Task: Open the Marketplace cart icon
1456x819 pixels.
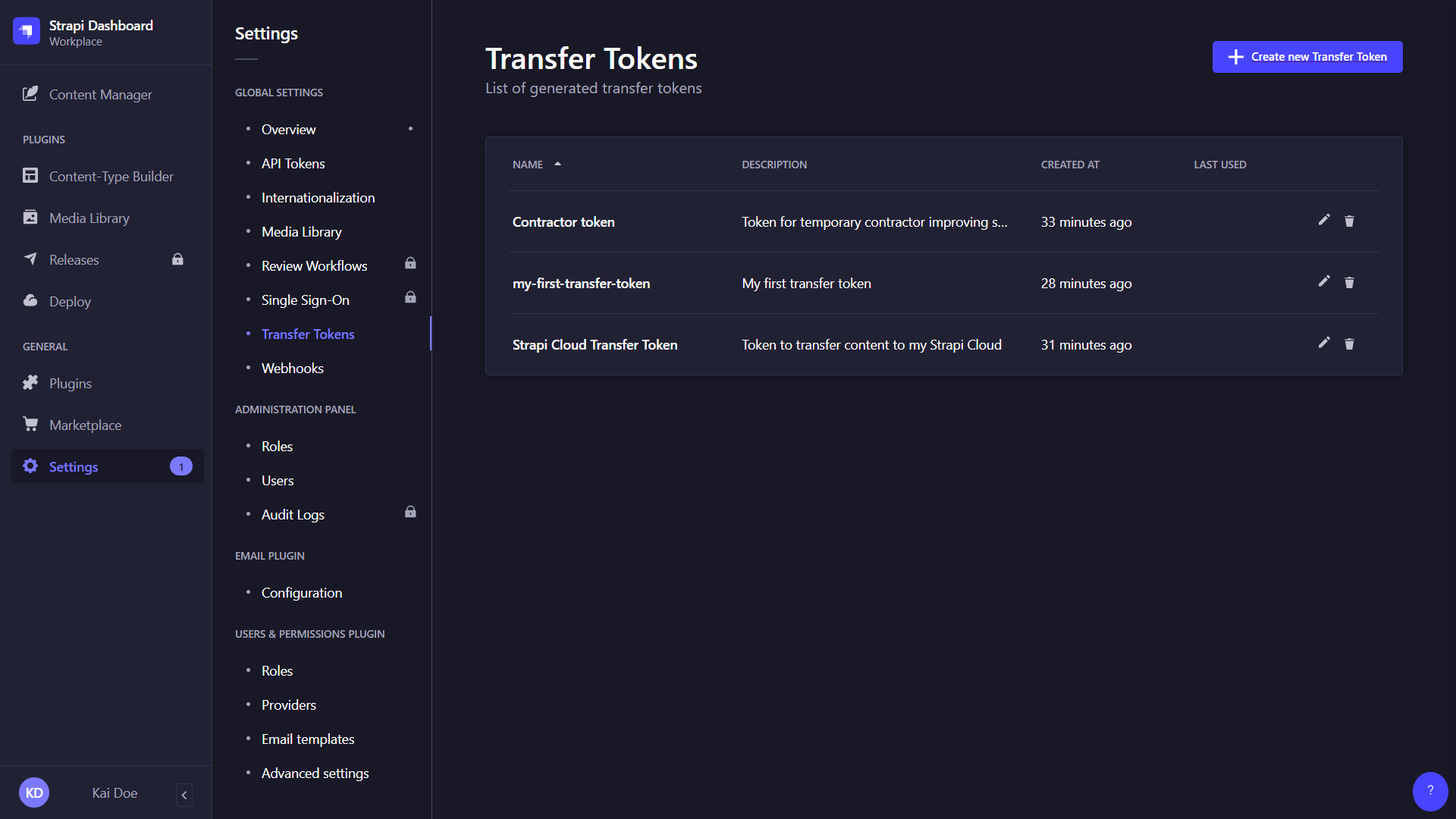Action: 30,425
